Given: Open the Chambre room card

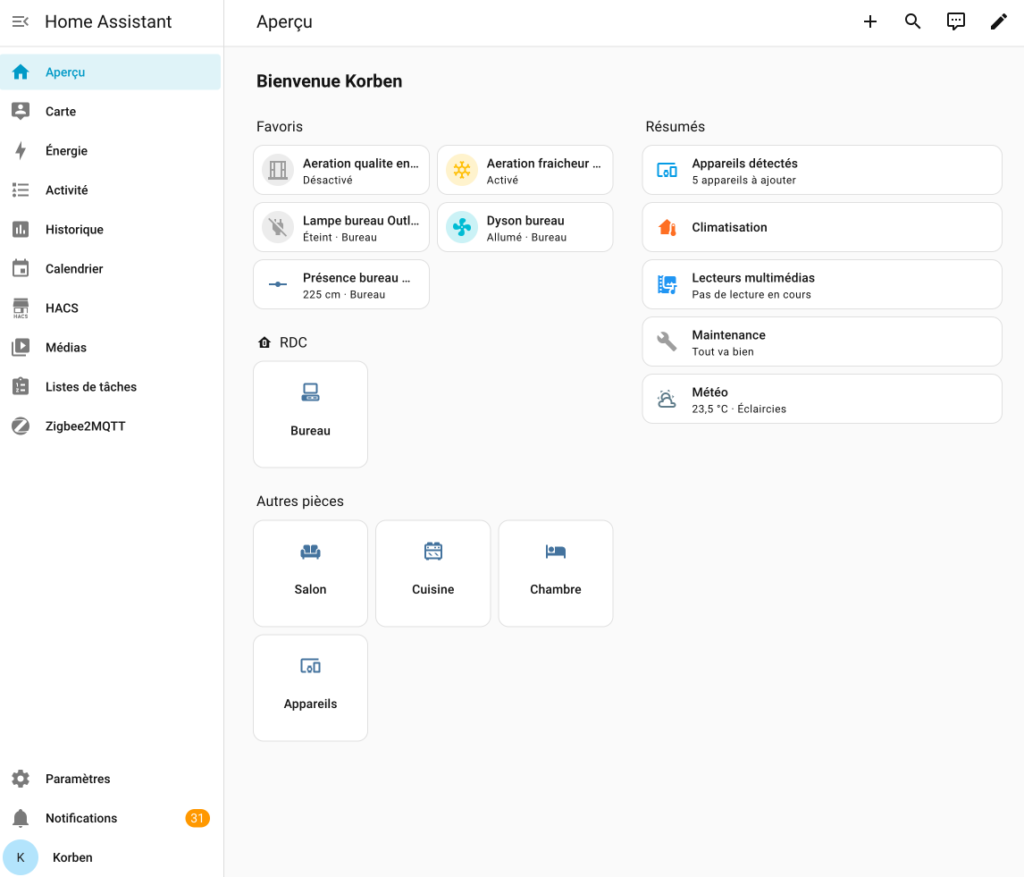Looking at the screenshot, I should pos(556,573).
